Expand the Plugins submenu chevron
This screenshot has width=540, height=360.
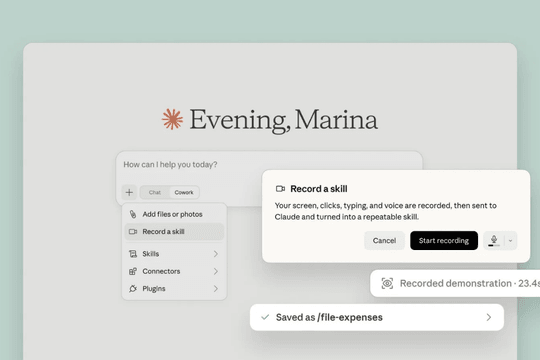pos(216,288)
